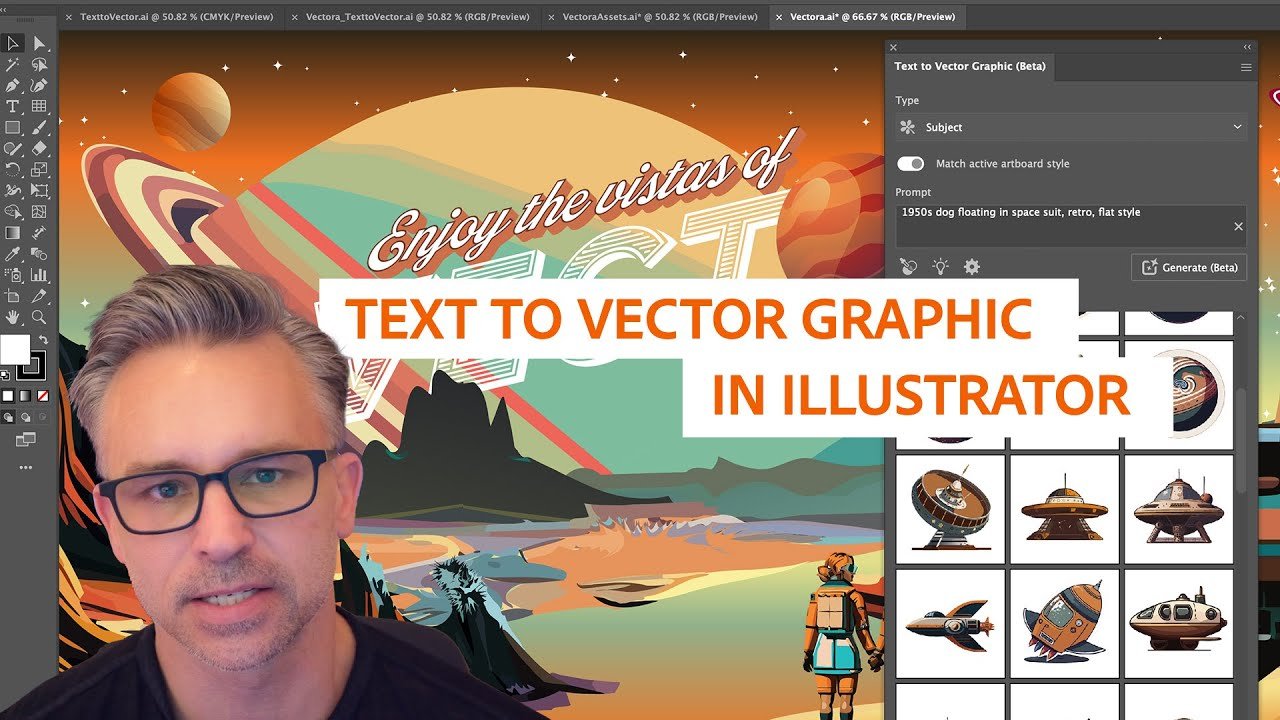The width and height of the screenshot is (1280, 720).
Task: Select the Zoom tool
Action: (39, 317)
